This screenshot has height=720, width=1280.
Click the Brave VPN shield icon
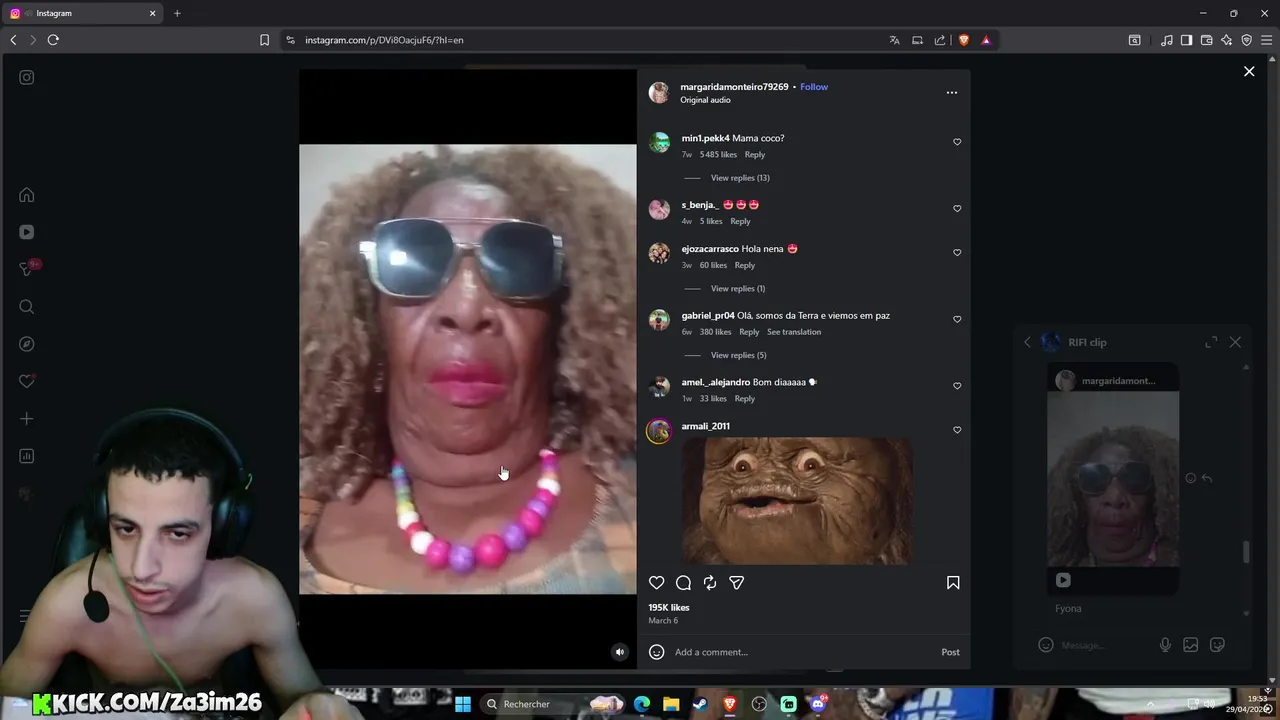click(x=1247, y=40)
